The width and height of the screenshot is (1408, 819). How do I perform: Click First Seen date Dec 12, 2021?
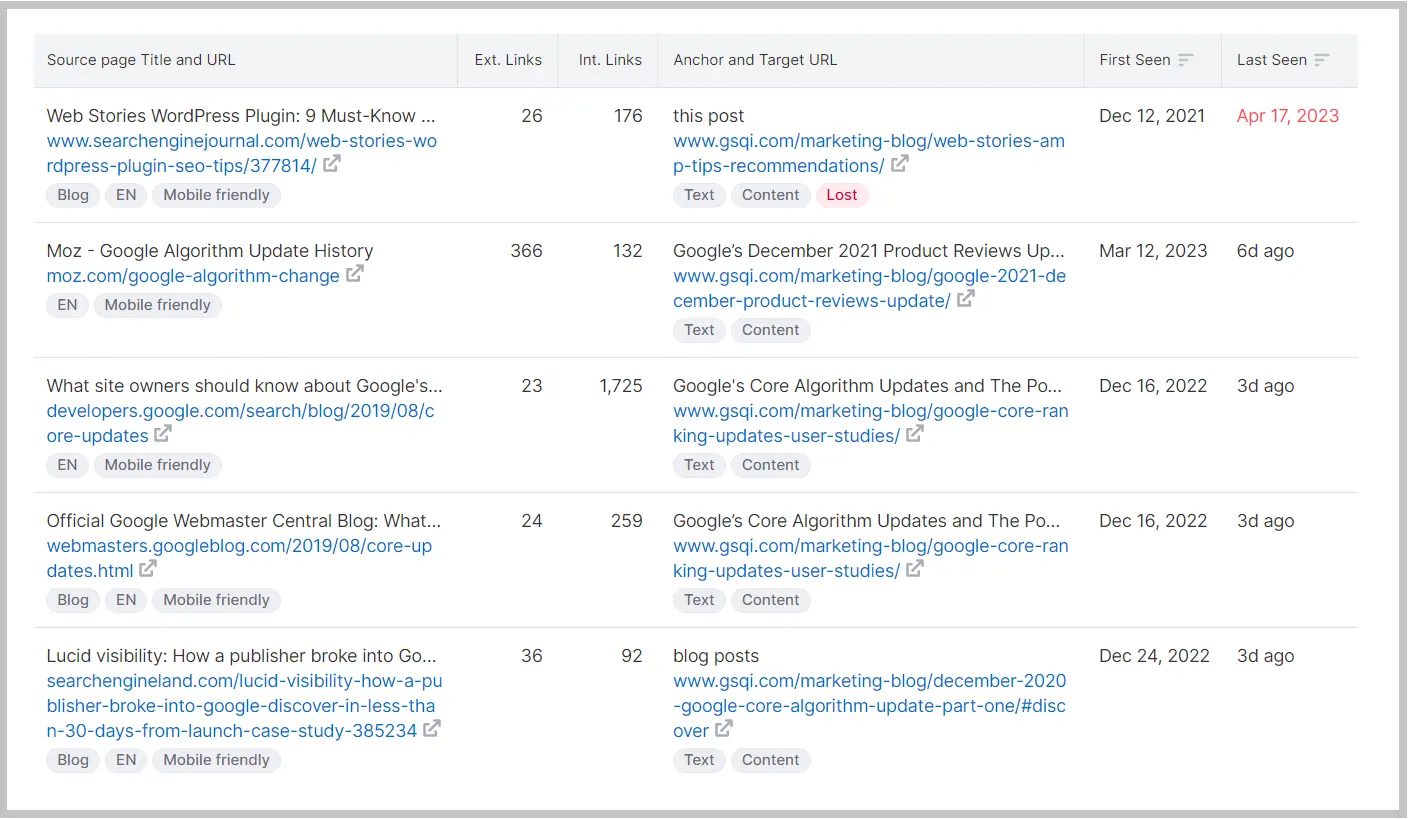1152,116
